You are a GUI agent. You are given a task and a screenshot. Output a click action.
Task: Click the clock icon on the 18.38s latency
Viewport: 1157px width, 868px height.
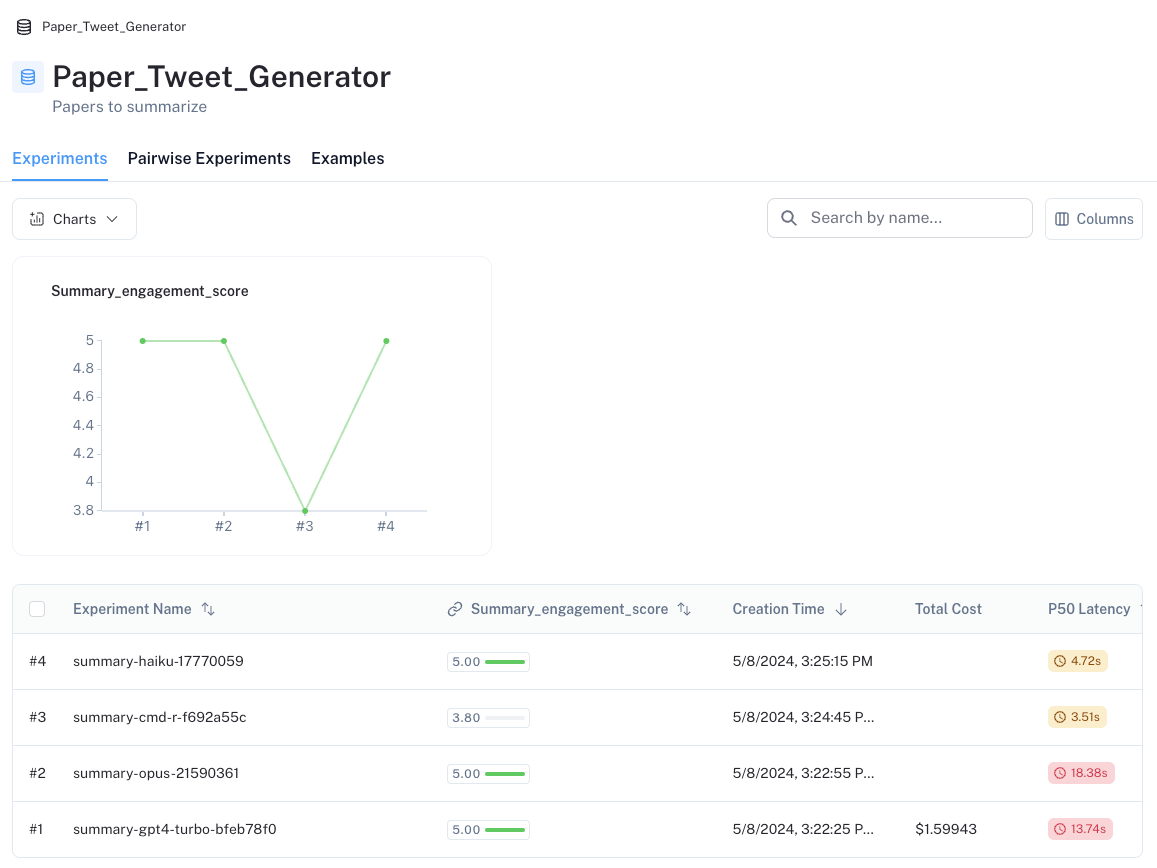pyautogui.click(x=1060, y=773)
